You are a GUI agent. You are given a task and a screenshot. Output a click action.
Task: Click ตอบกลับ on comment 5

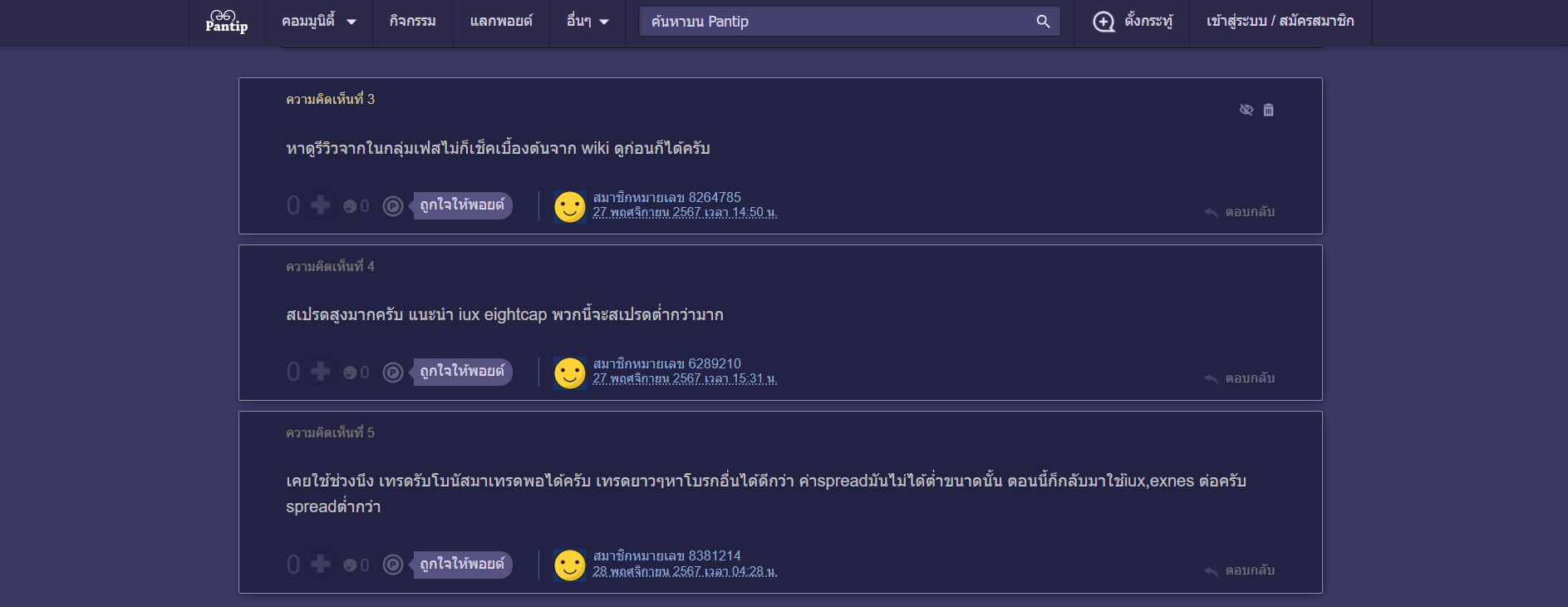pyautogui.click(x=1240, y=570)
